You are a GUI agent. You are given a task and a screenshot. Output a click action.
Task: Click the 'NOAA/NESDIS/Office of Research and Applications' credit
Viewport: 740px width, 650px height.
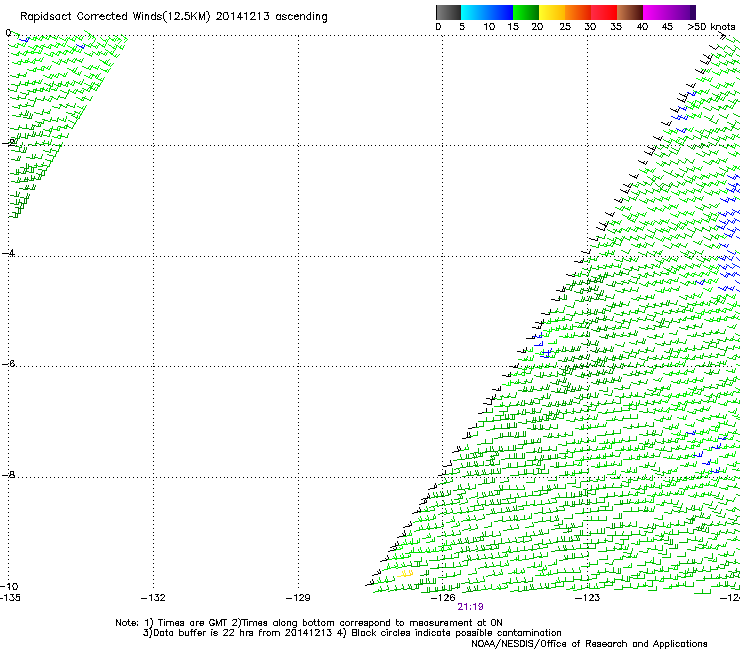tap(589, 644)
